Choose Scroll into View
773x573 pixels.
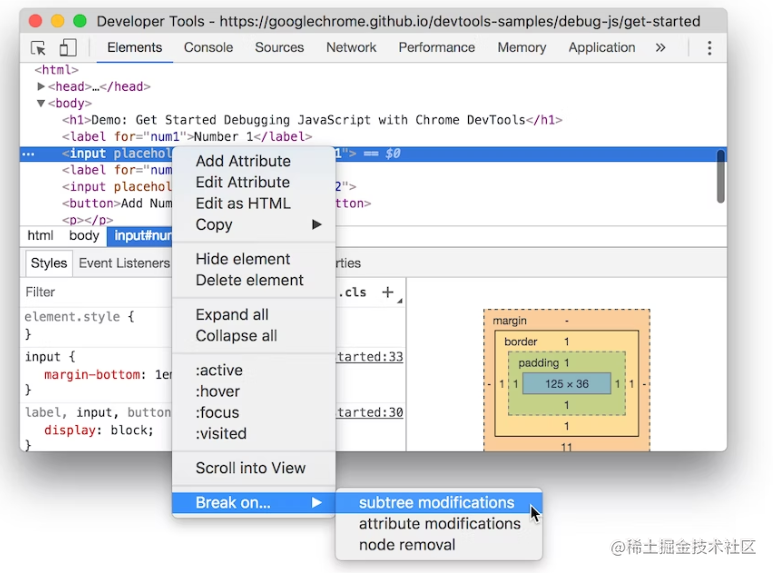point(253,468)
